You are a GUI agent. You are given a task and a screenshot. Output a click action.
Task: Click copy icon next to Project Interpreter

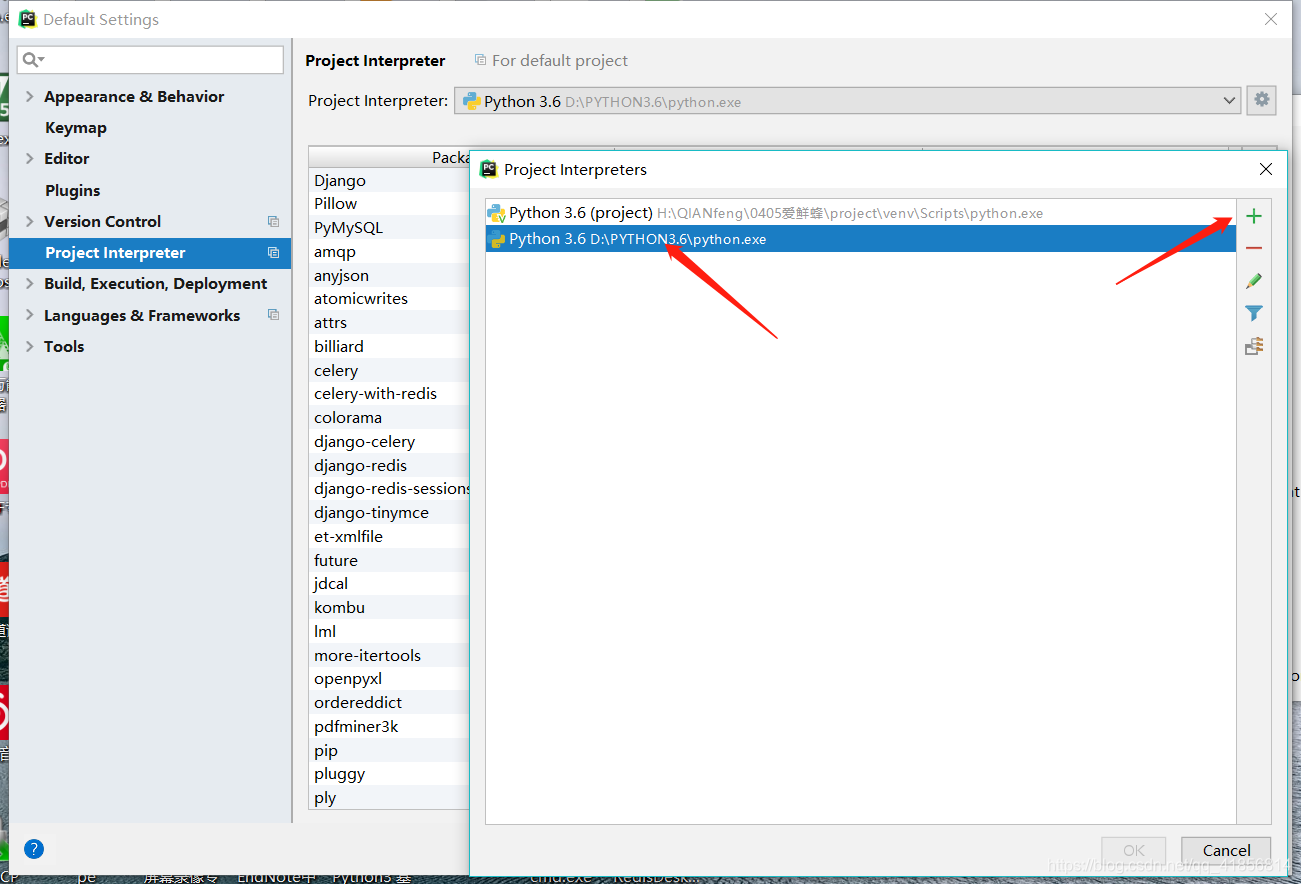coord(273,253)
